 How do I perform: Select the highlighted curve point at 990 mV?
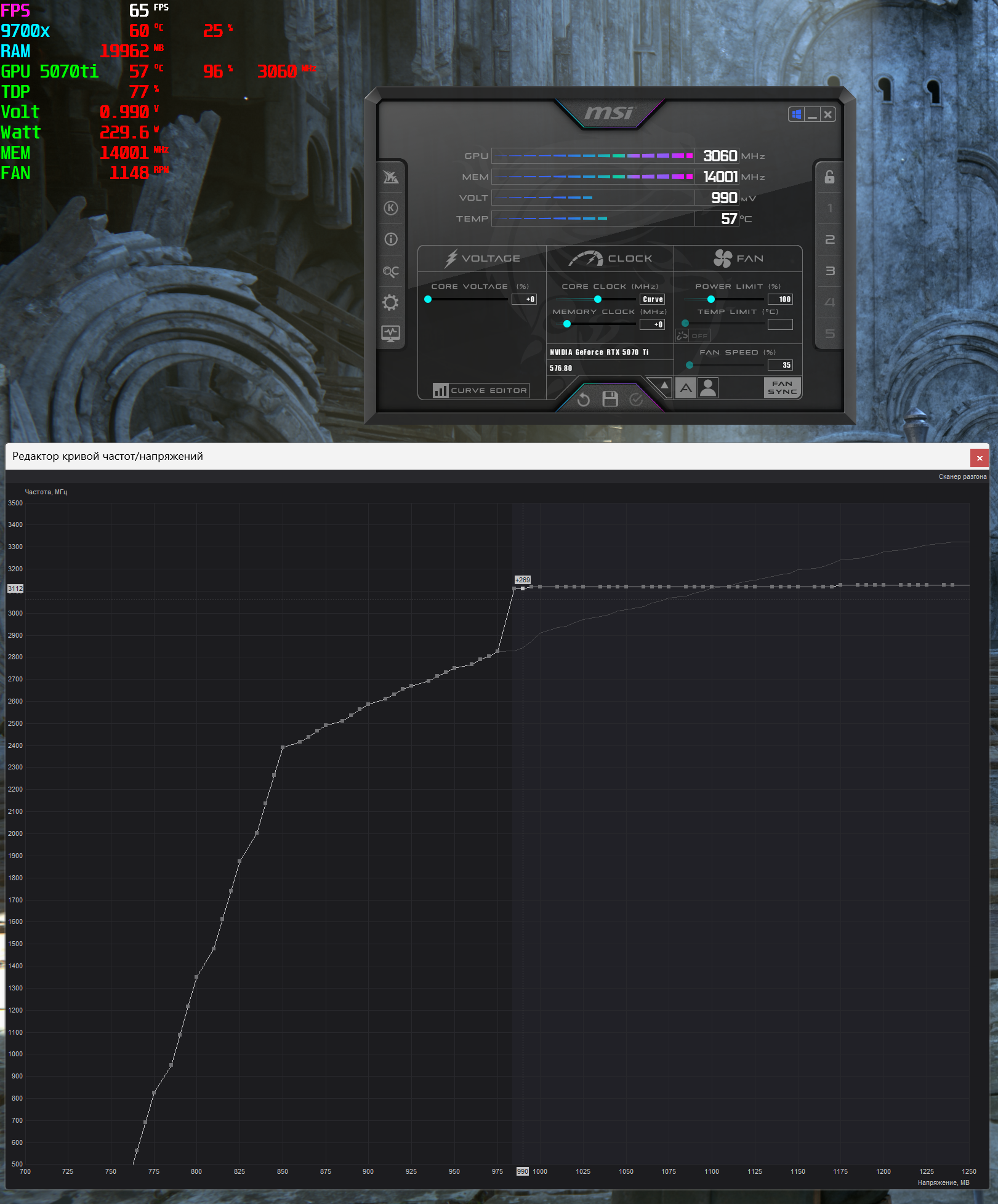tap(523, 588)
